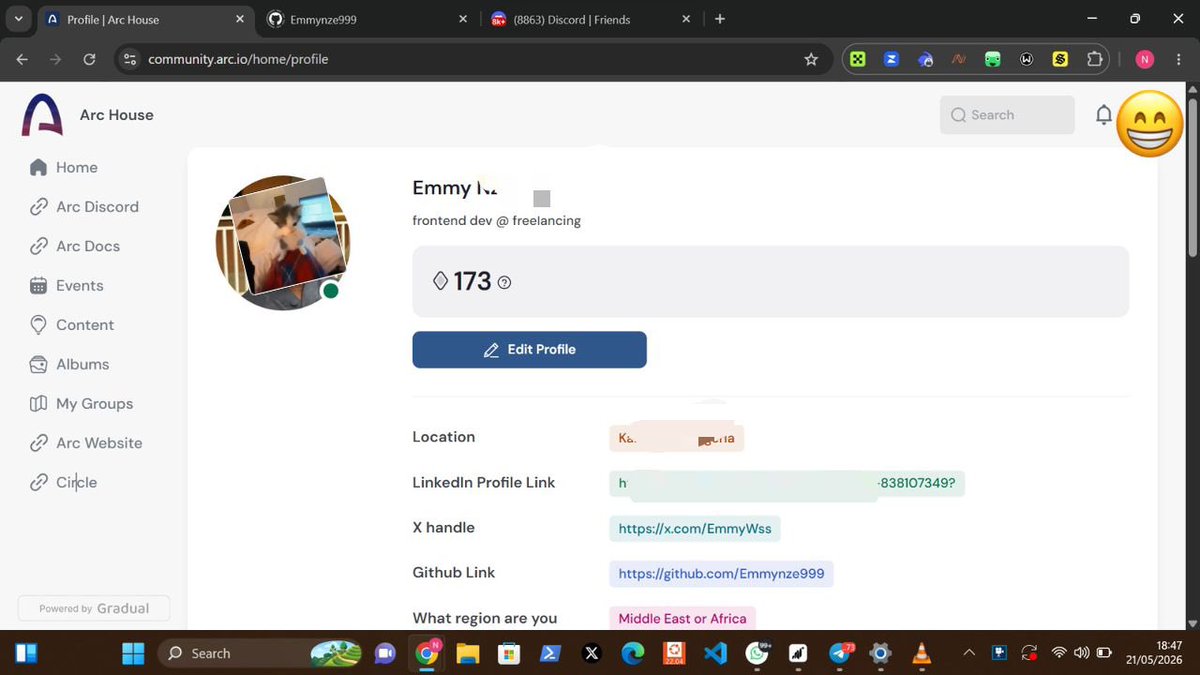The height and width of the screenshot is (675, 1200).
Task: Click the yellow S extension icon
Action: point(1060,59)
